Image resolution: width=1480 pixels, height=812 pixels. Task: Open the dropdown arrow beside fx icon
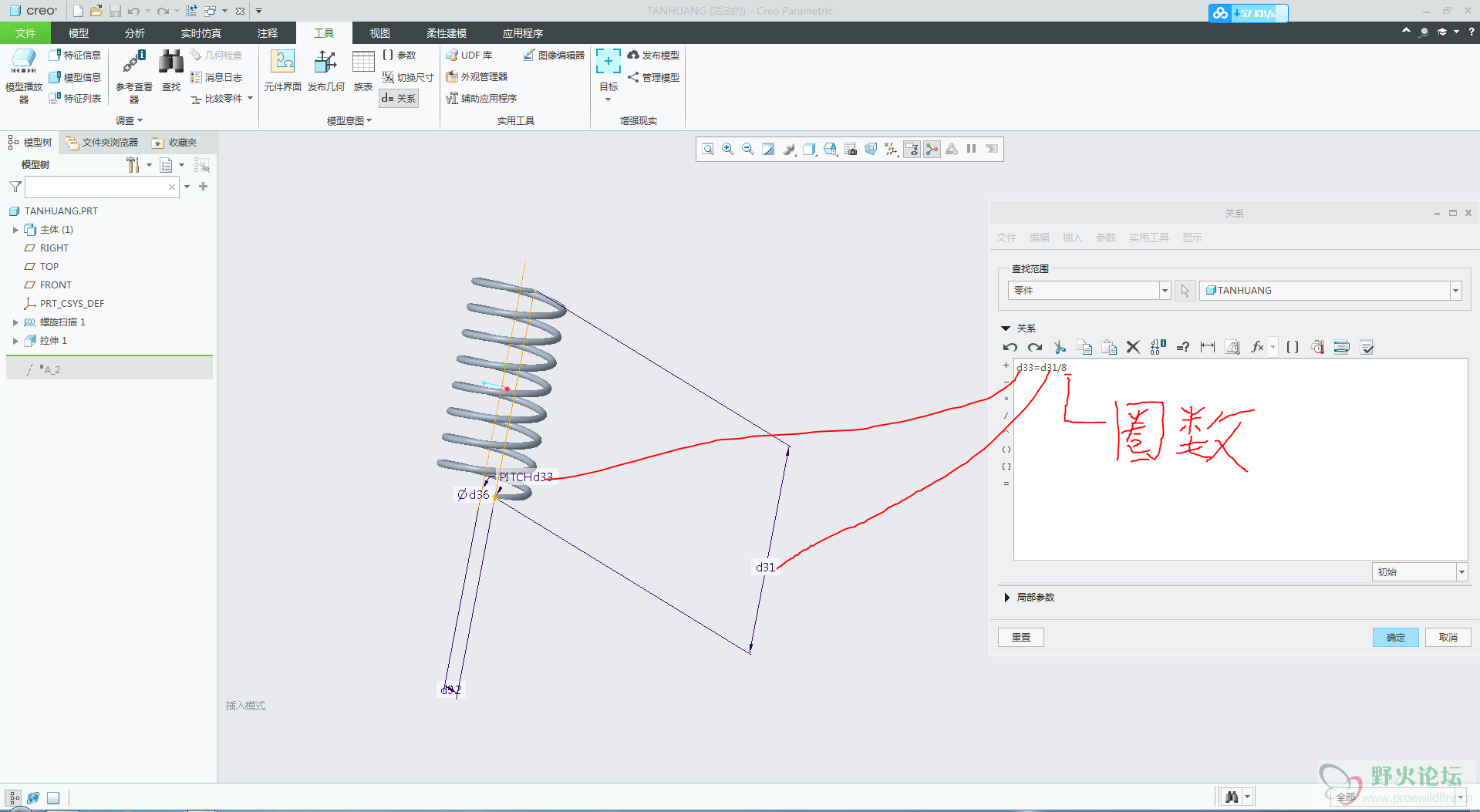(x=1273, y=347)
